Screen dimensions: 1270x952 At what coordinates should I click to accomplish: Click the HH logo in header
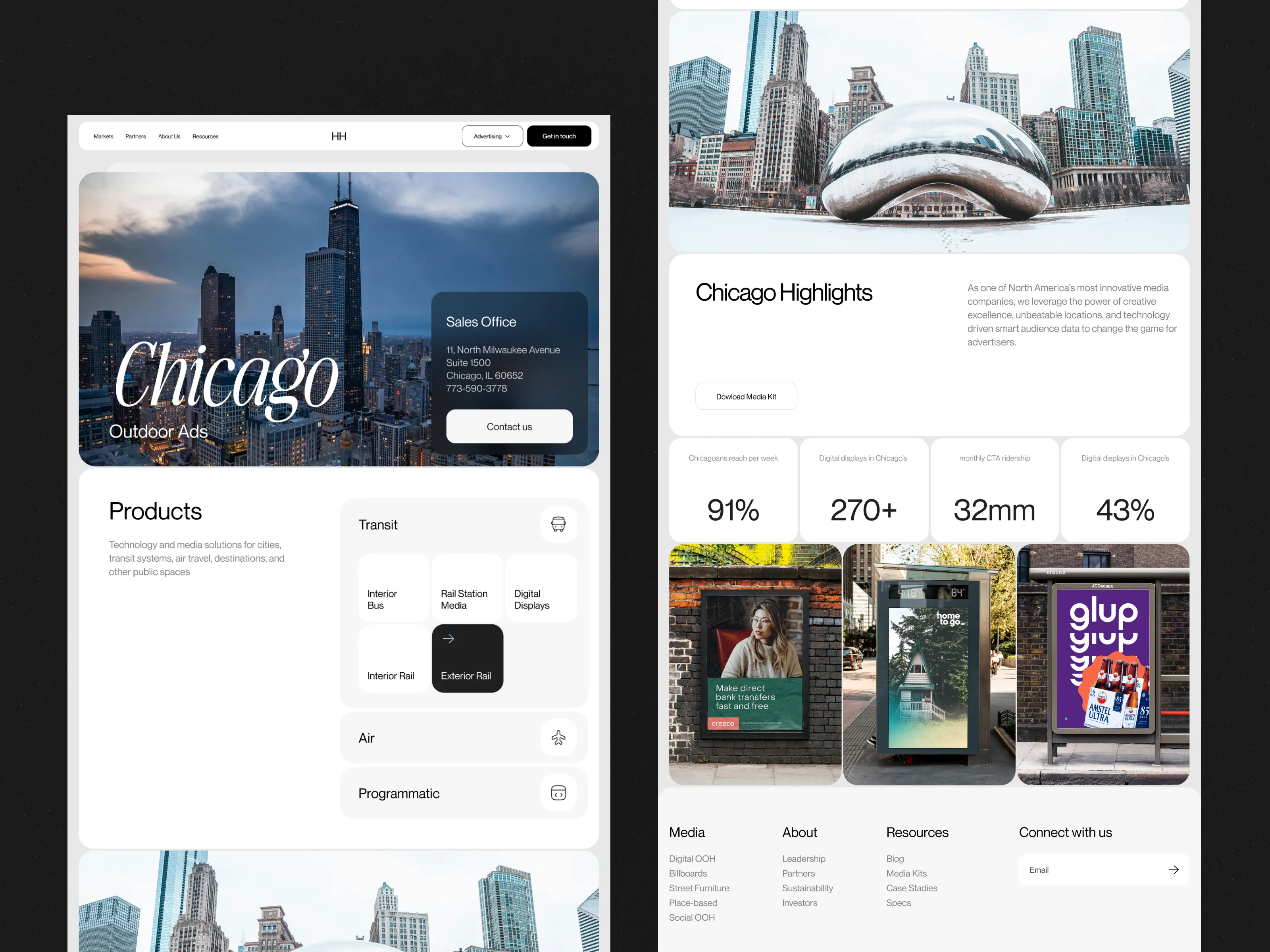(339, 136)
